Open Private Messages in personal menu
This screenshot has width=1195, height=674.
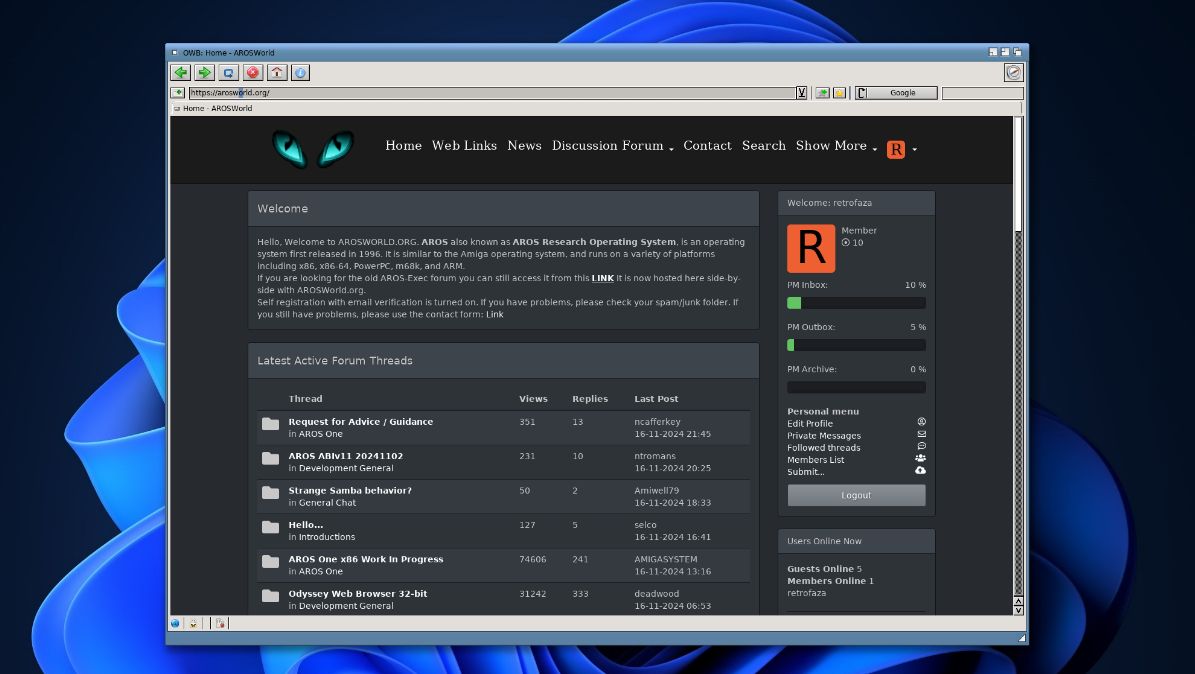pos(824,435)
